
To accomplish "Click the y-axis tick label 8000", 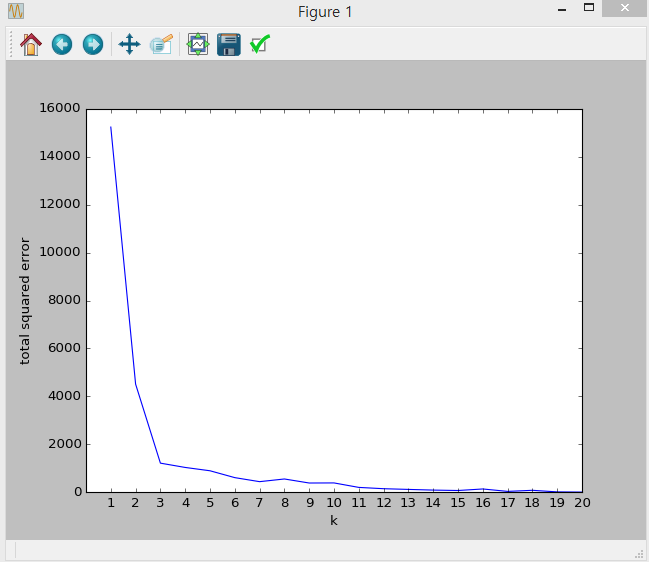I will pyautogui.click(x=64, y=300).
